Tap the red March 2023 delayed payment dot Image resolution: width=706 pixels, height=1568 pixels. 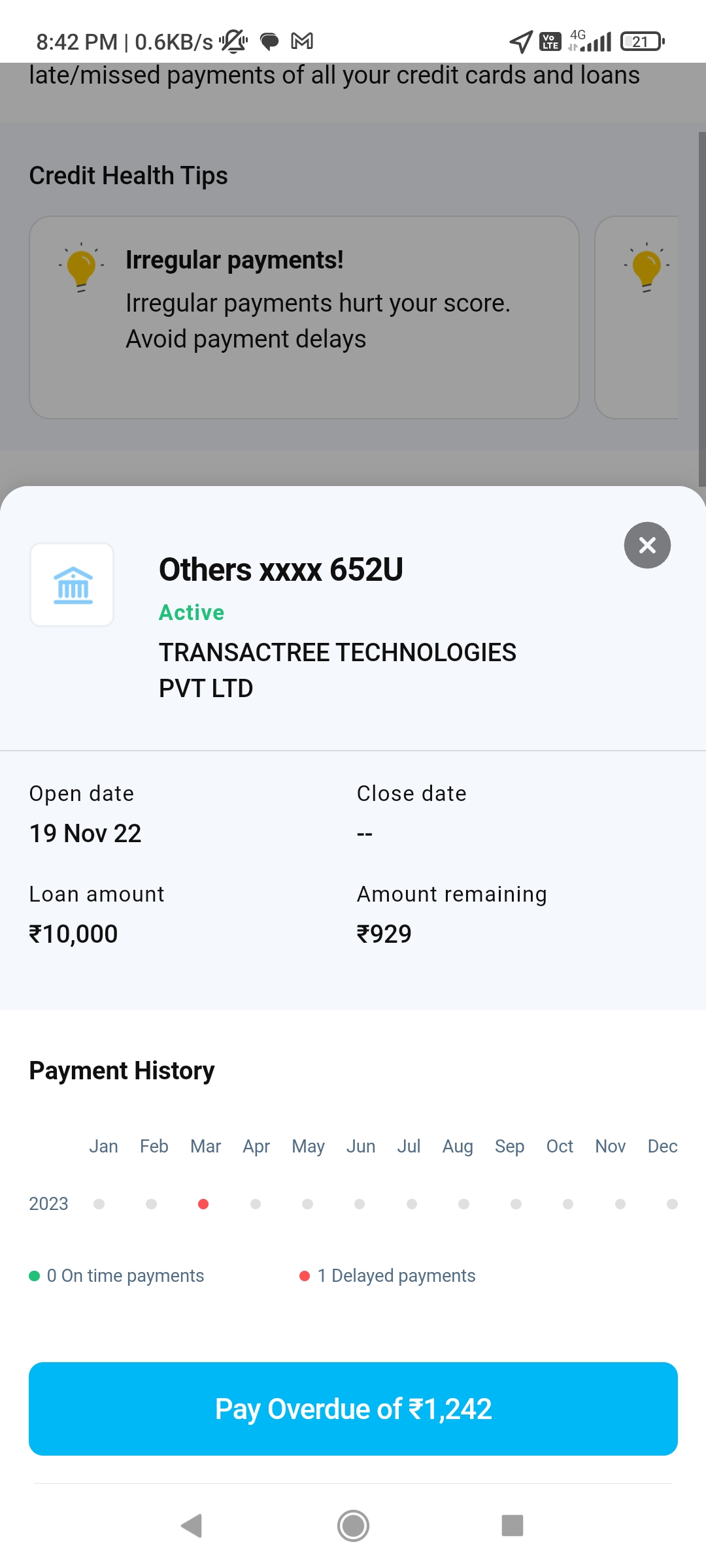click(203, 1204)
